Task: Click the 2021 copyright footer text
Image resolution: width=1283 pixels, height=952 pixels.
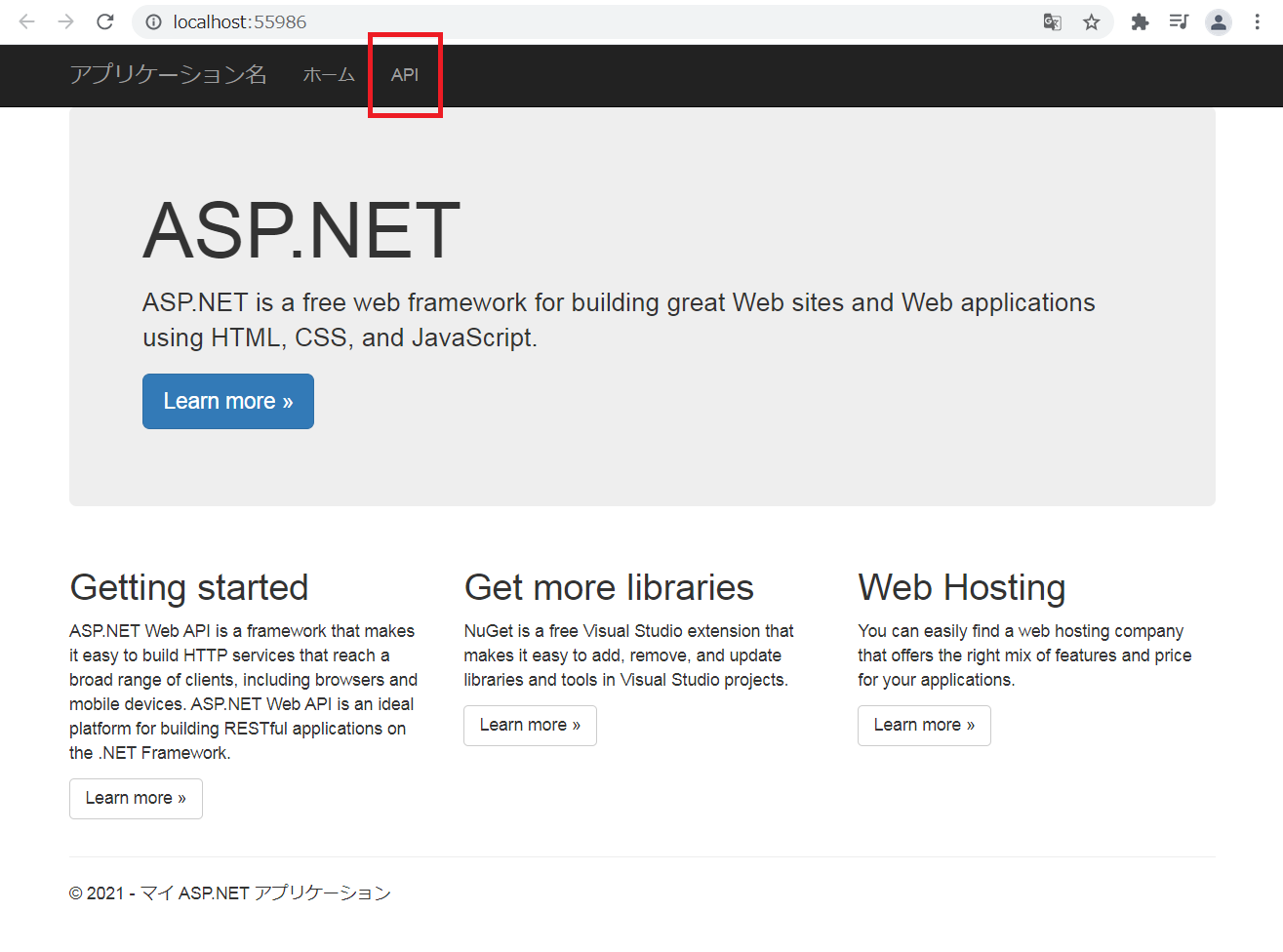Action: [230, 892]
